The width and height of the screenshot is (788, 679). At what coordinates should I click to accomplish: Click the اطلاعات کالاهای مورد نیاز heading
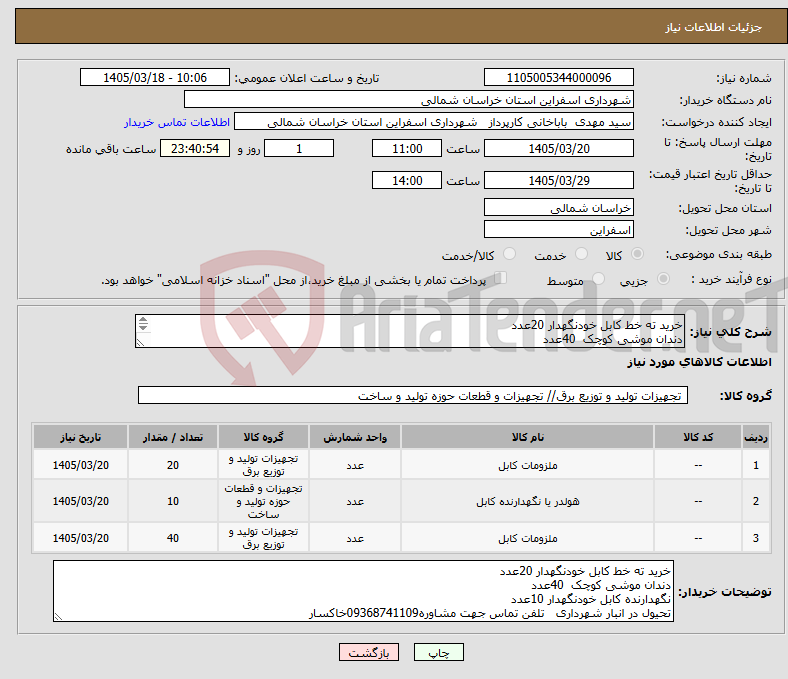tap(699, 362)
